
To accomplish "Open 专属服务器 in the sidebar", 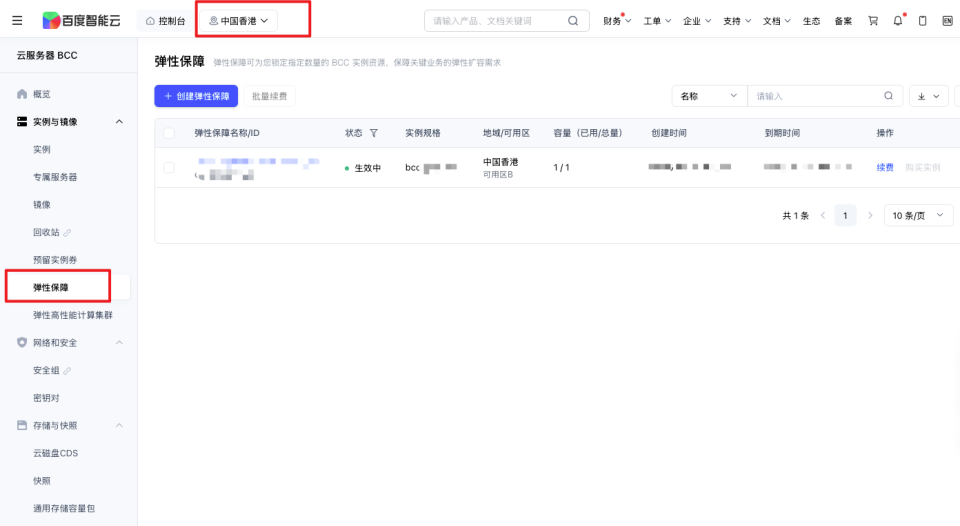I will point(55,177).
